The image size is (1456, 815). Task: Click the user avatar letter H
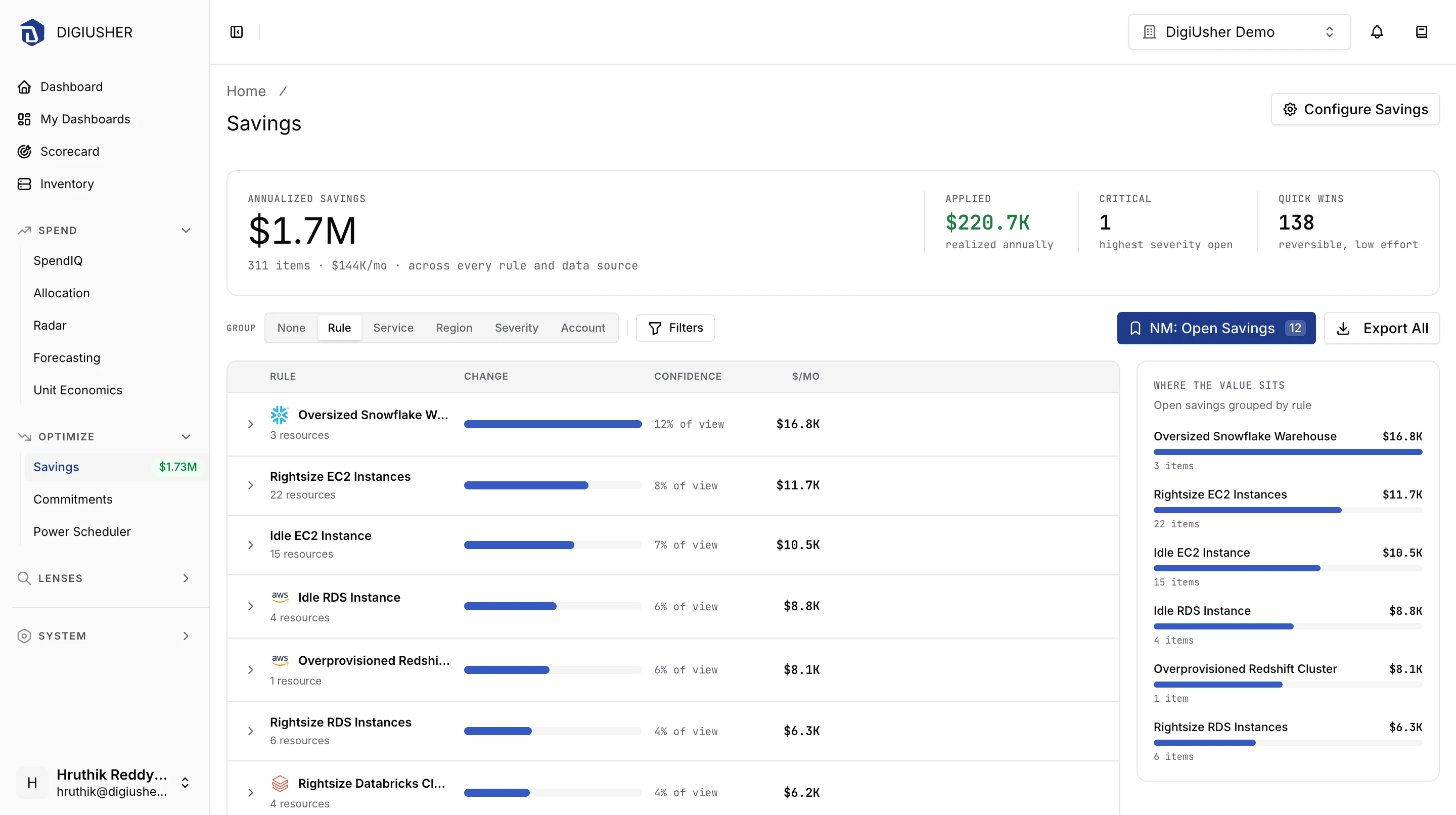[32, 782]
